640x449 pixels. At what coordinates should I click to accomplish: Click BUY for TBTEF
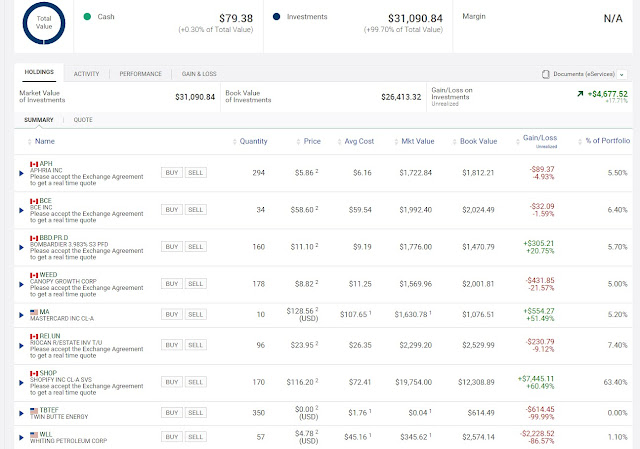pos(172,413)
